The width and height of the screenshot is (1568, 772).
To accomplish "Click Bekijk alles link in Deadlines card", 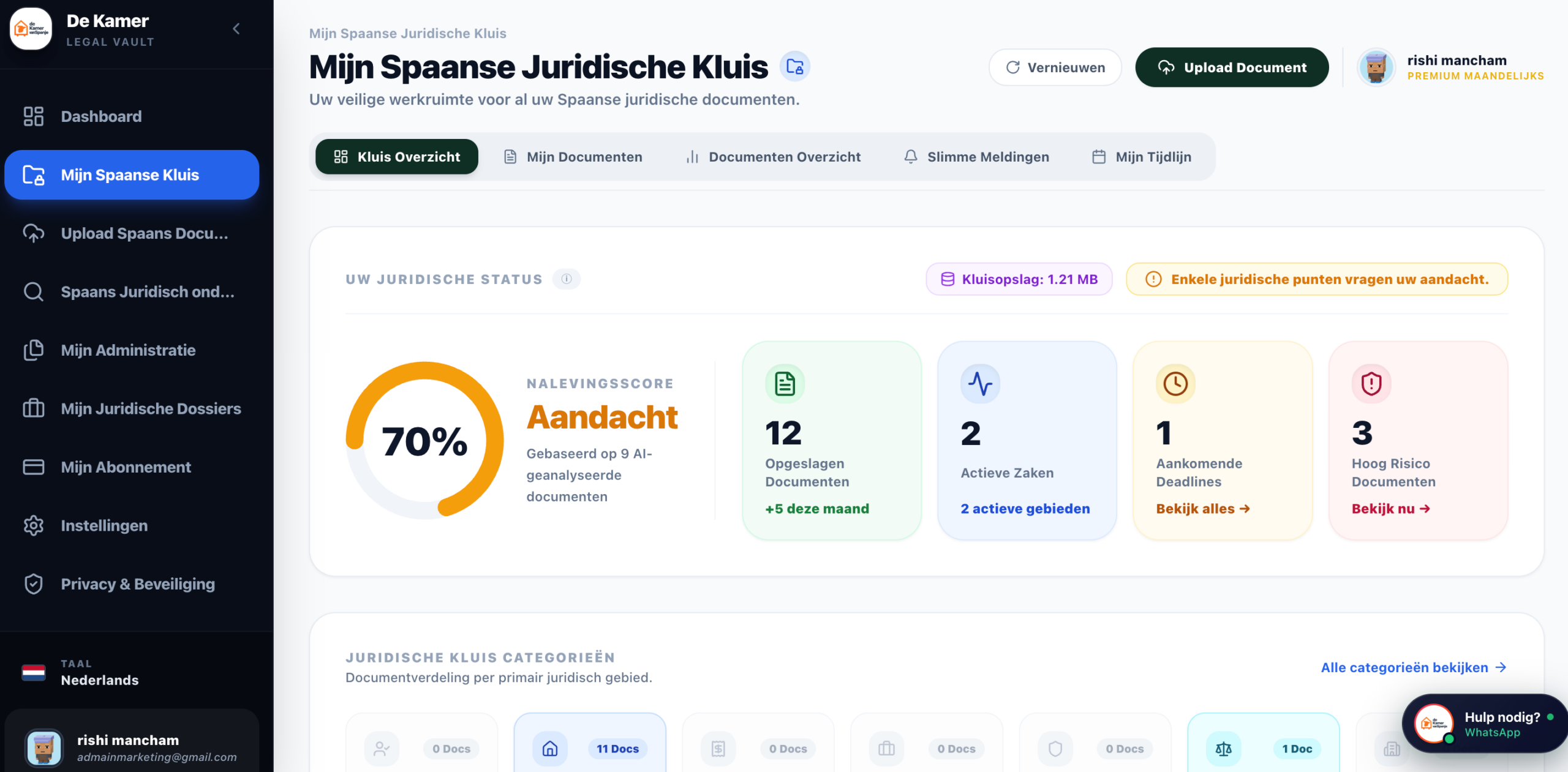I will 1203,509.
